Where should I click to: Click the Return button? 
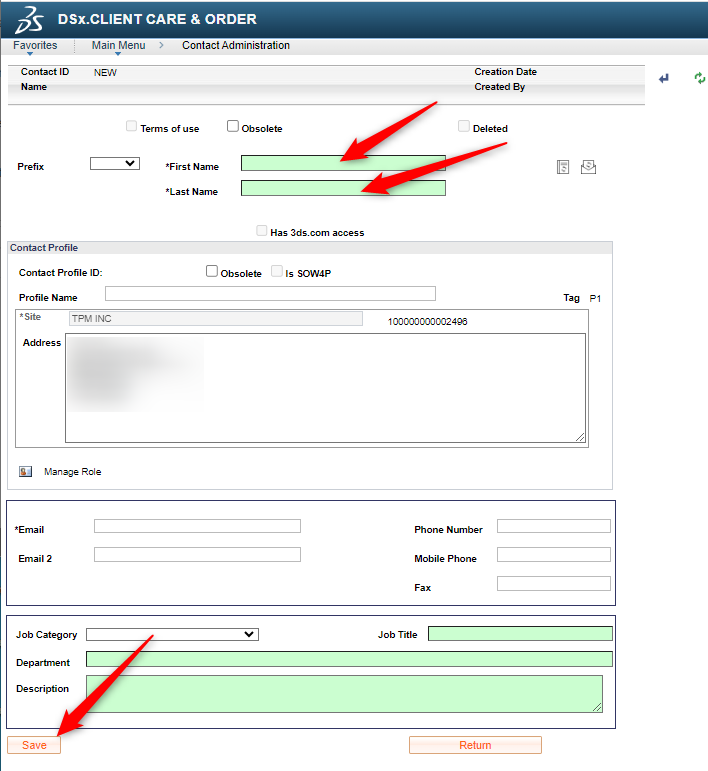[475, 745]
